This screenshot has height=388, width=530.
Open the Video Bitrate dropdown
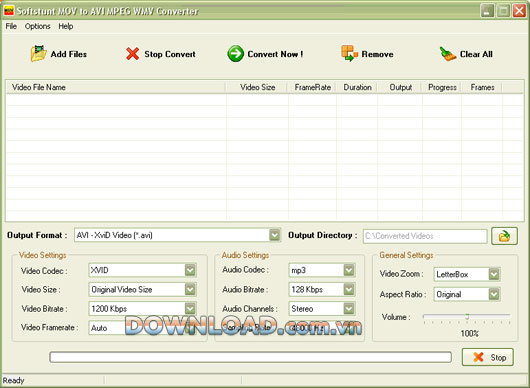tap(190, 308)
